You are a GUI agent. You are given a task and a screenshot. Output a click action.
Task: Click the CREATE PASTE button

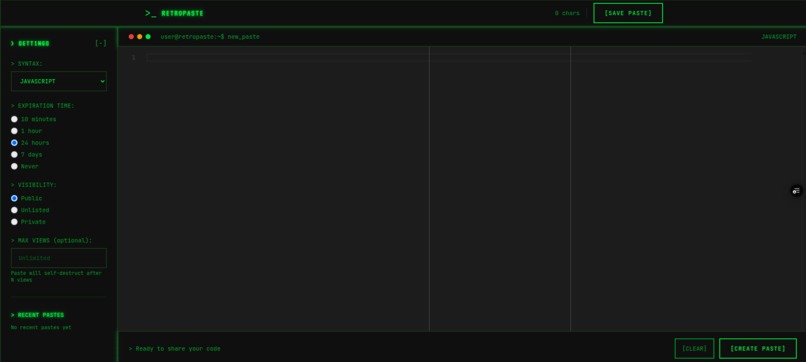pos(758,349)
